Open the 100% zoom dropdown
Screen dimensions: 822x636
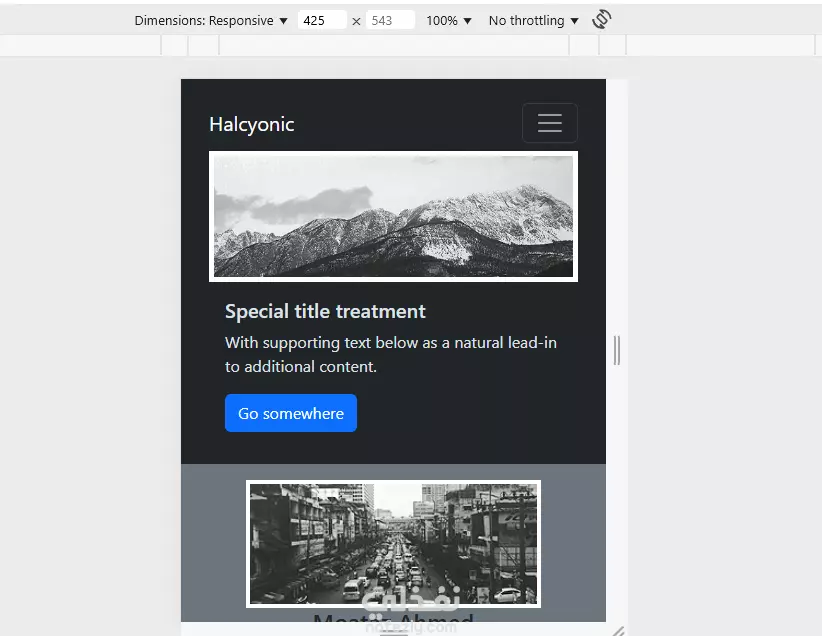(x=449, y=20)
